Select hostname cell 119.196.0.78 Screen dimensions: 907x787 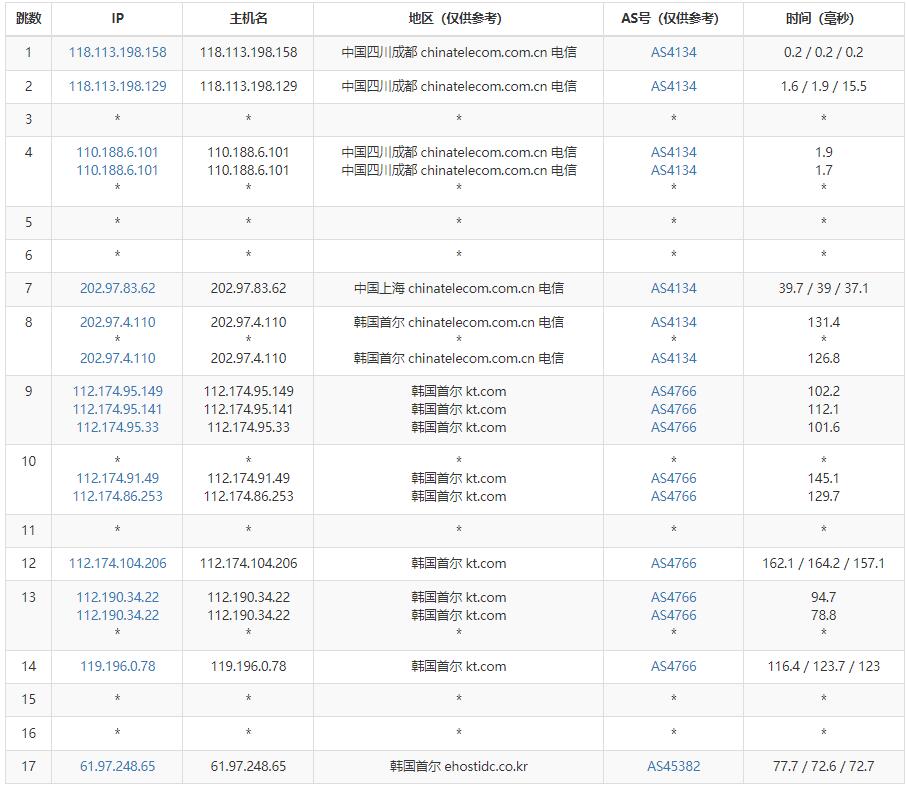click(248, 666)
